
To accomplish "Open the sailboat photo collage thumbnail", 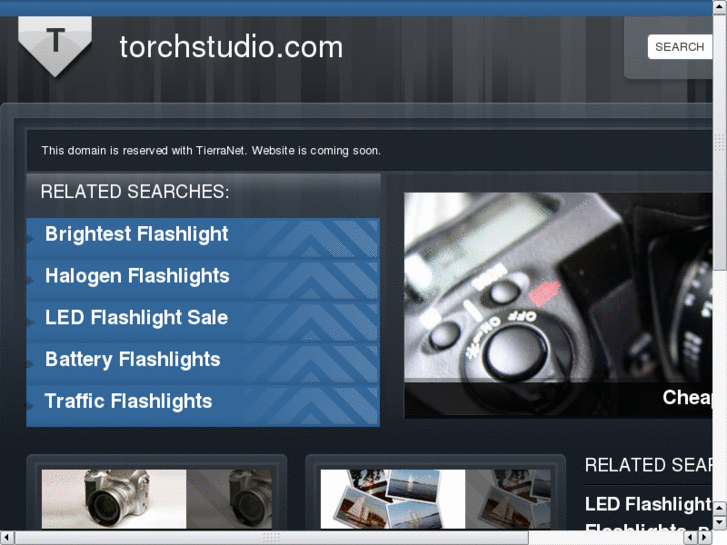I will (x=435, y=499).
